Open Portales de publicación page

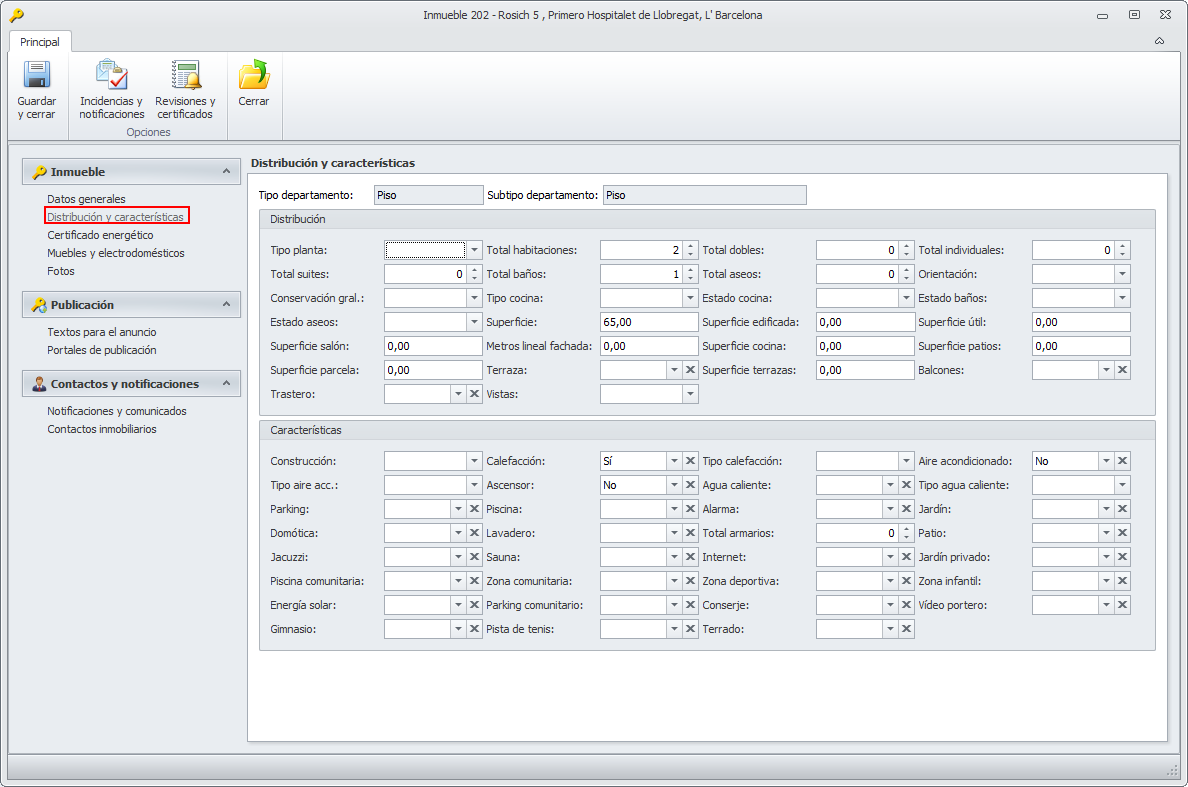[x=101, y=350]
